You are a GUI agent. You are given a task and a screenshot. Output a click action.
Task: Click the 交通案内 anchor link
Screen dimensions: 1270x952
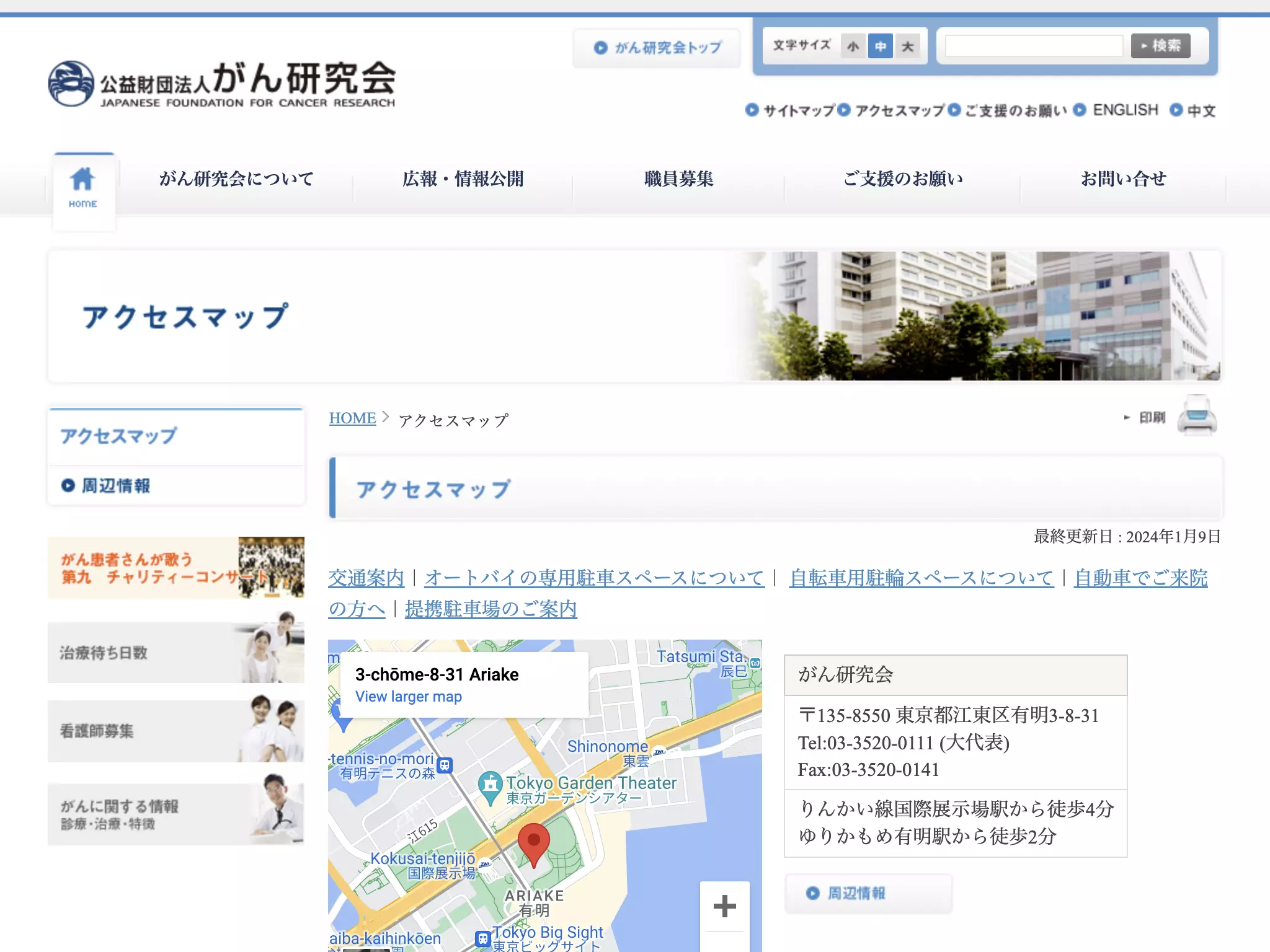[366, 578]
